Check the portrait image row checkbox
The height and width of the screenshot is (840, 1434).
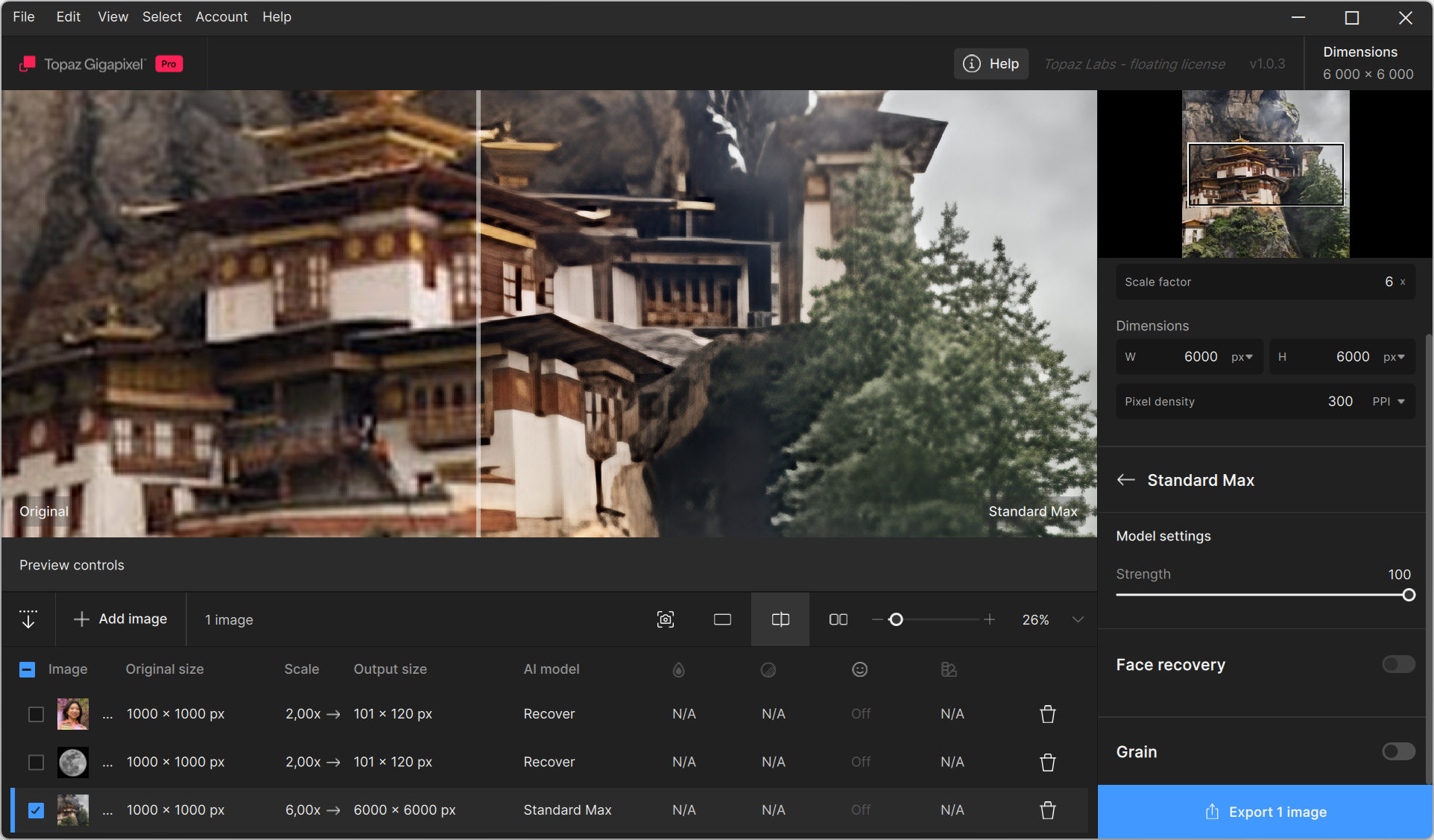pos(36,714)
